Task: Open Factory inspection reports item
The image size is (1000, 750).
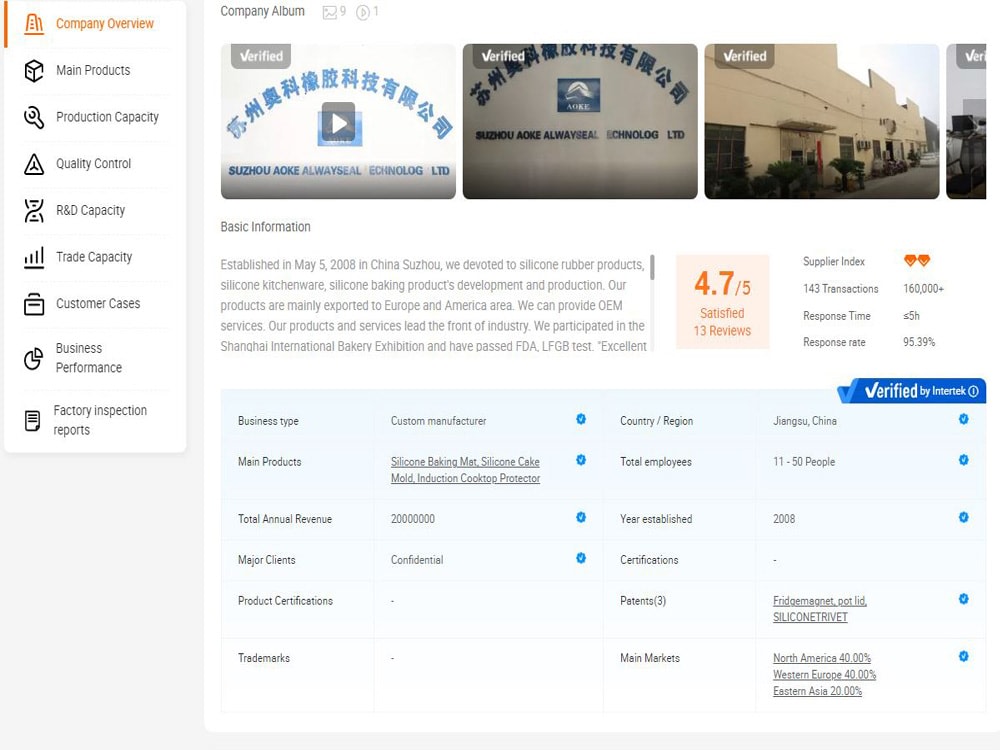Action: [100, 420]
